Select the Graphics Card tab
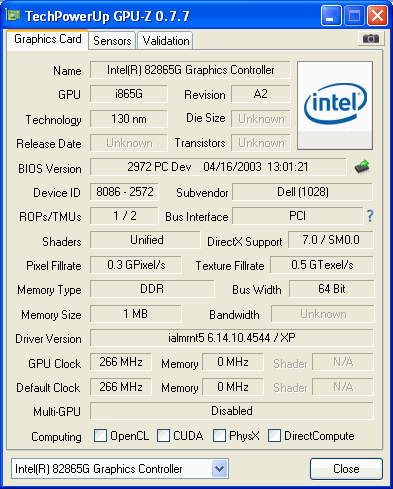 48,39
